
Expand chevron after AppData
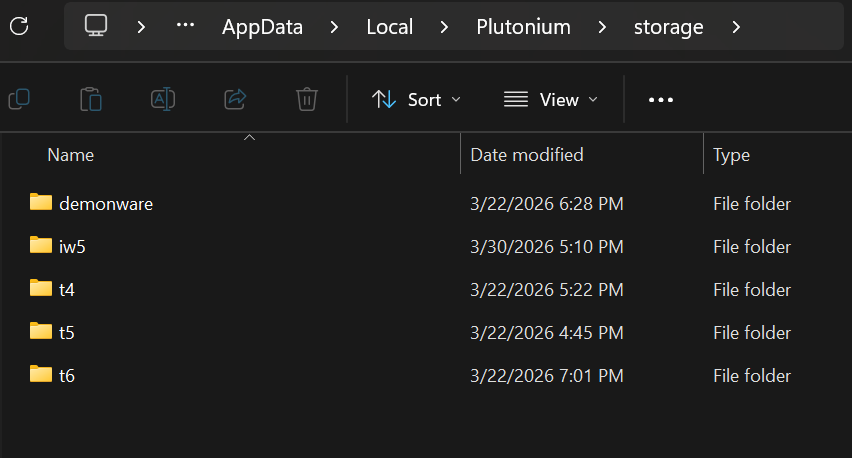click(x=334, y=27)
